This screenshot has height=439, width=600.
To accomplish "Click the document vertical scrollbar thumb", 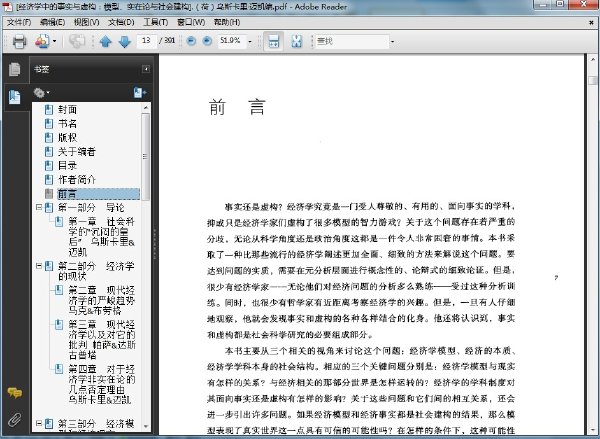I will click(x=593, y=80).
